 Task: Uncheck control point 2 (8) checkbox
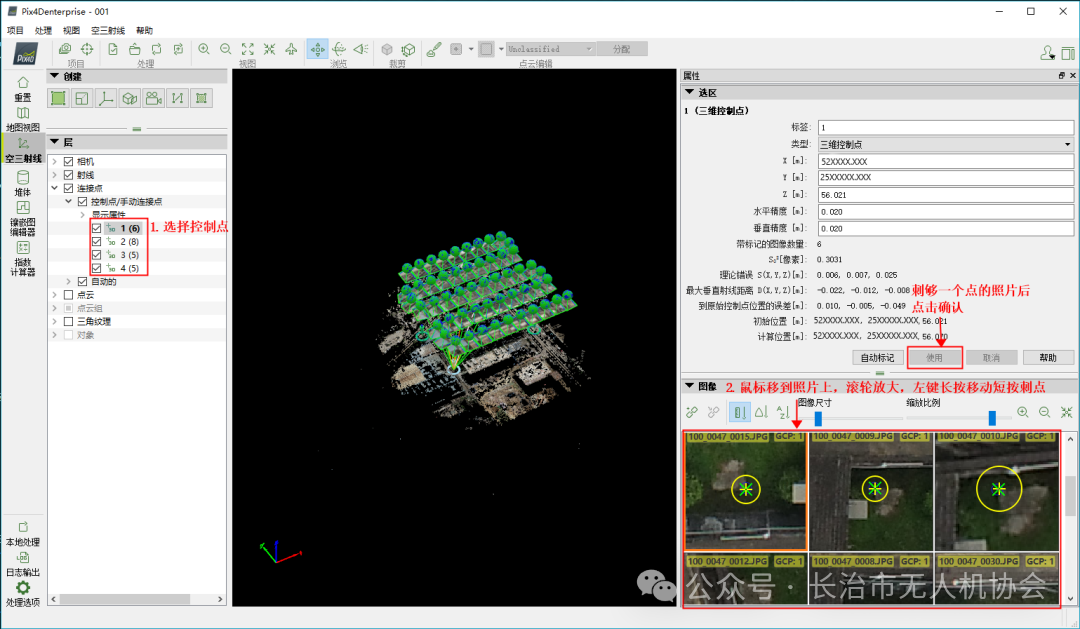(x=96, y=242)
